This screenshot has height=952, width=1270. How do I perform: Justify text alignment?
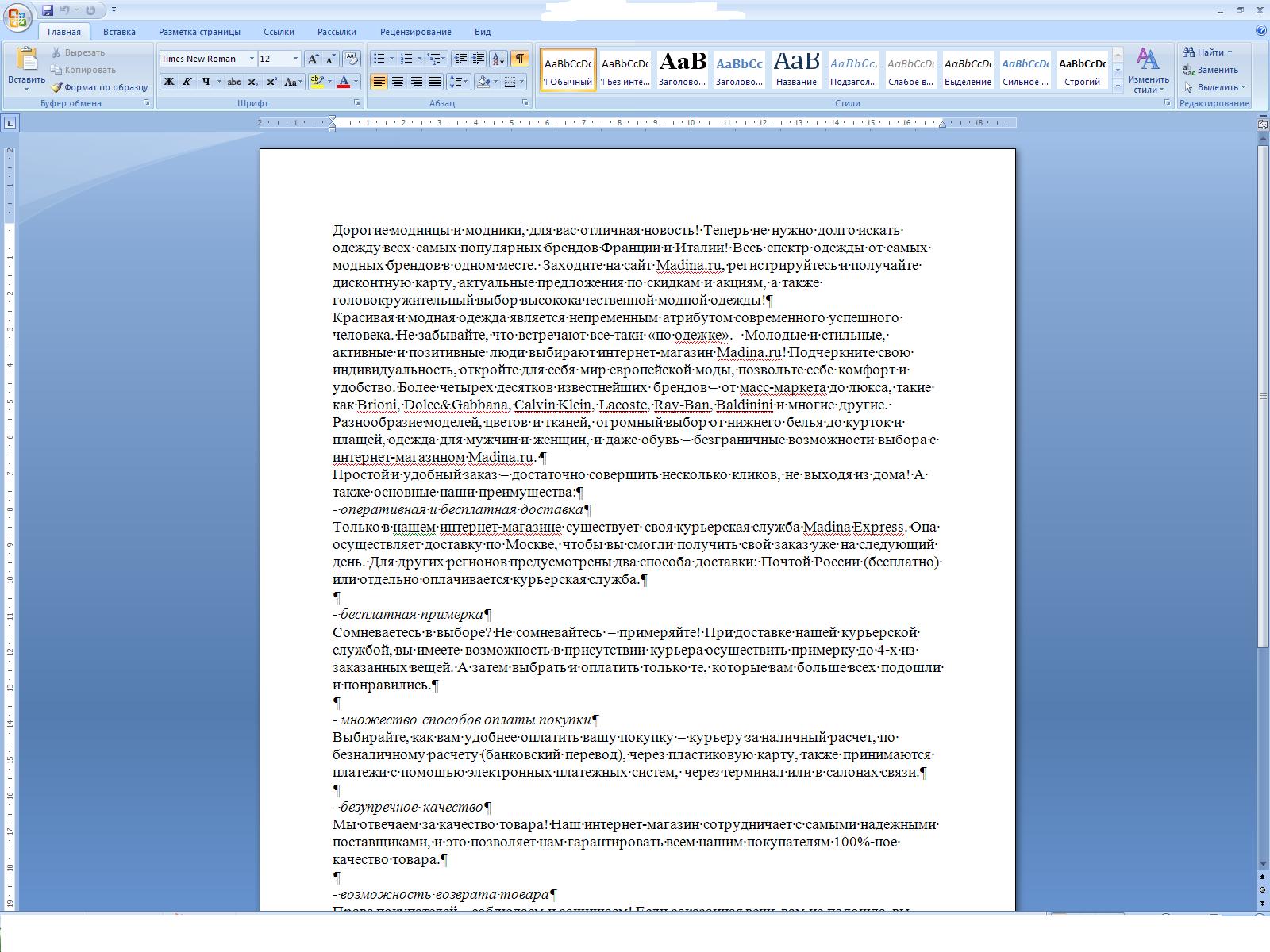click(x=434, y=82)
